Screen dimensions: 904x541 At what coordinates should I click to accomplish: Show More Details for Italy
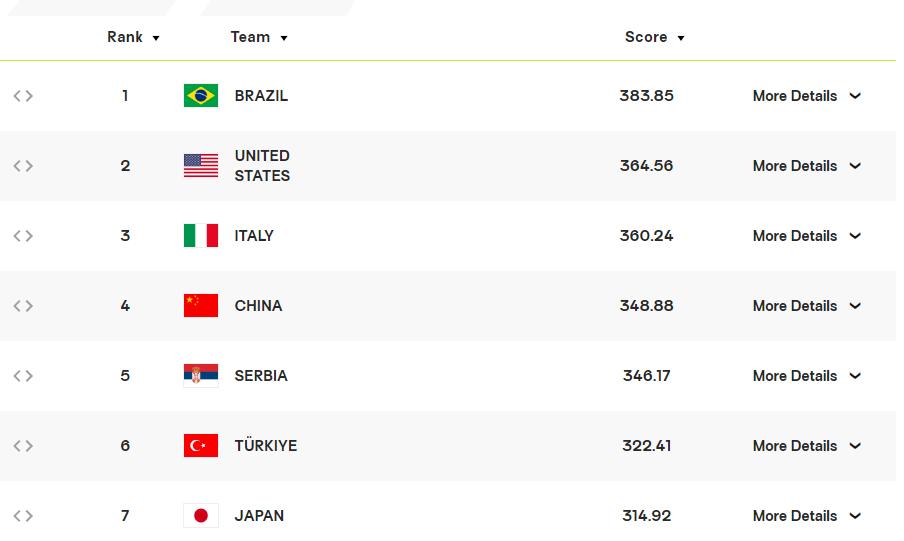[x=806, y=236]
